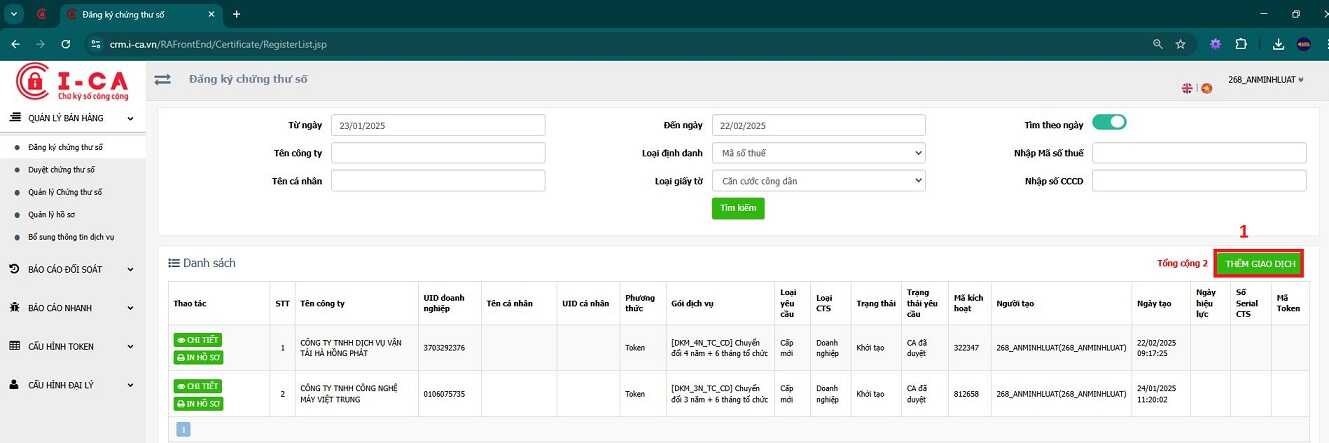Open site information icon in address bar
The width and height of the screenshot is (1329, 443).
point(96,44)
